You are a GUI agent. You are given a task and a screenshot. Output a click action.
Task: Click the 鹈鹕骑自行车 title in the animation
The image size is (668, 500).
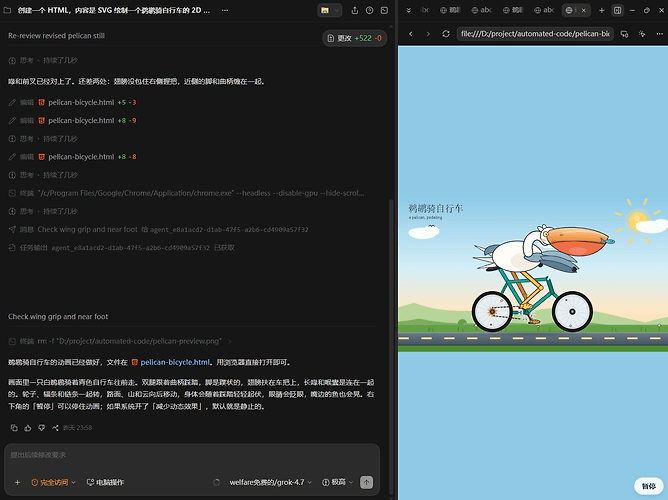435,208
